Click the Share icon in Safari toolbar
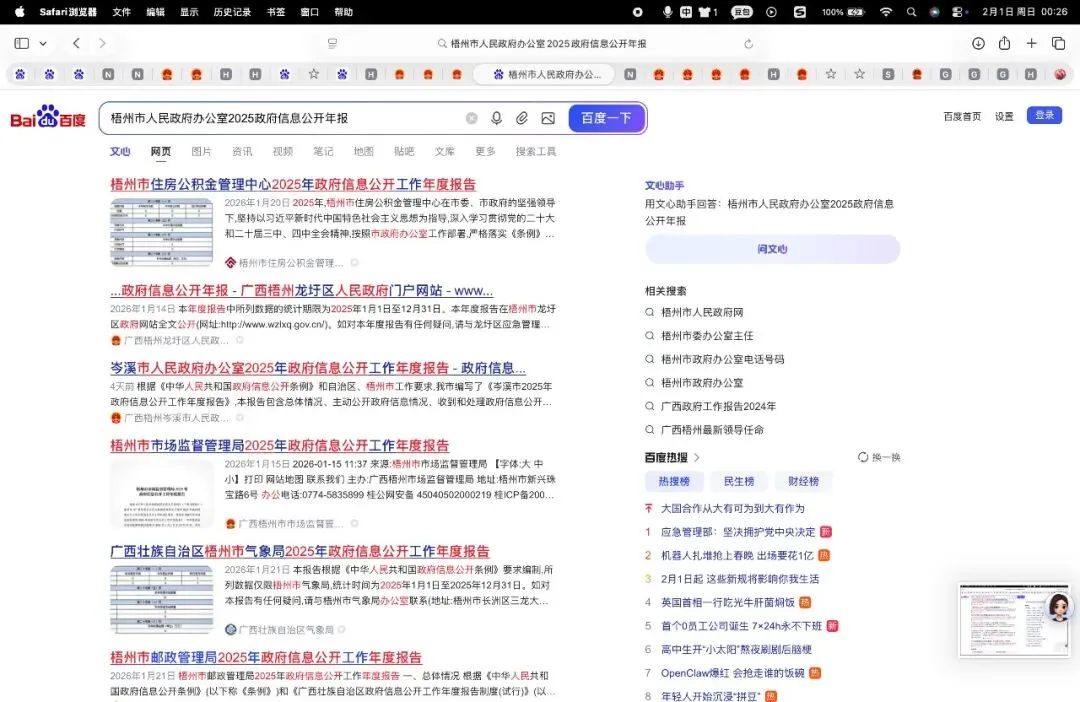This screenshot has height=702, width=1080. click(1004, 43)
